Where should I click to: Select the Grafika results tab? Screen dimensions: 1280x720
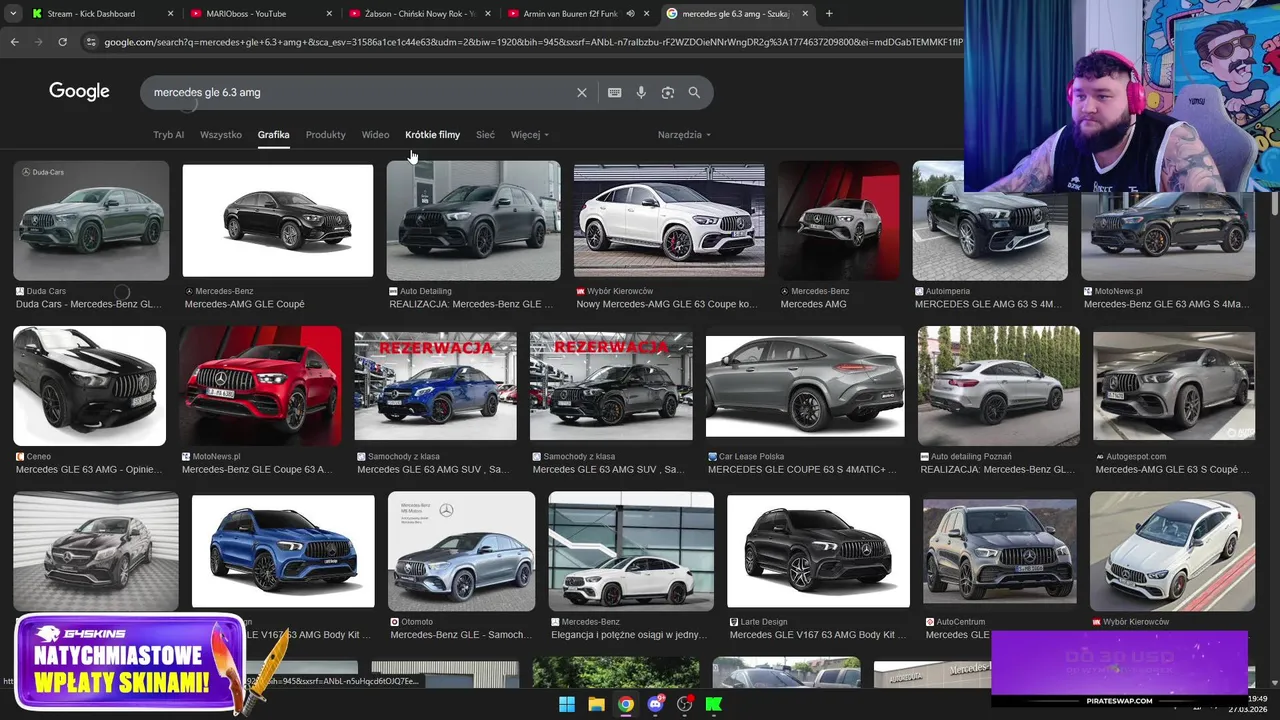coord(273,135)
